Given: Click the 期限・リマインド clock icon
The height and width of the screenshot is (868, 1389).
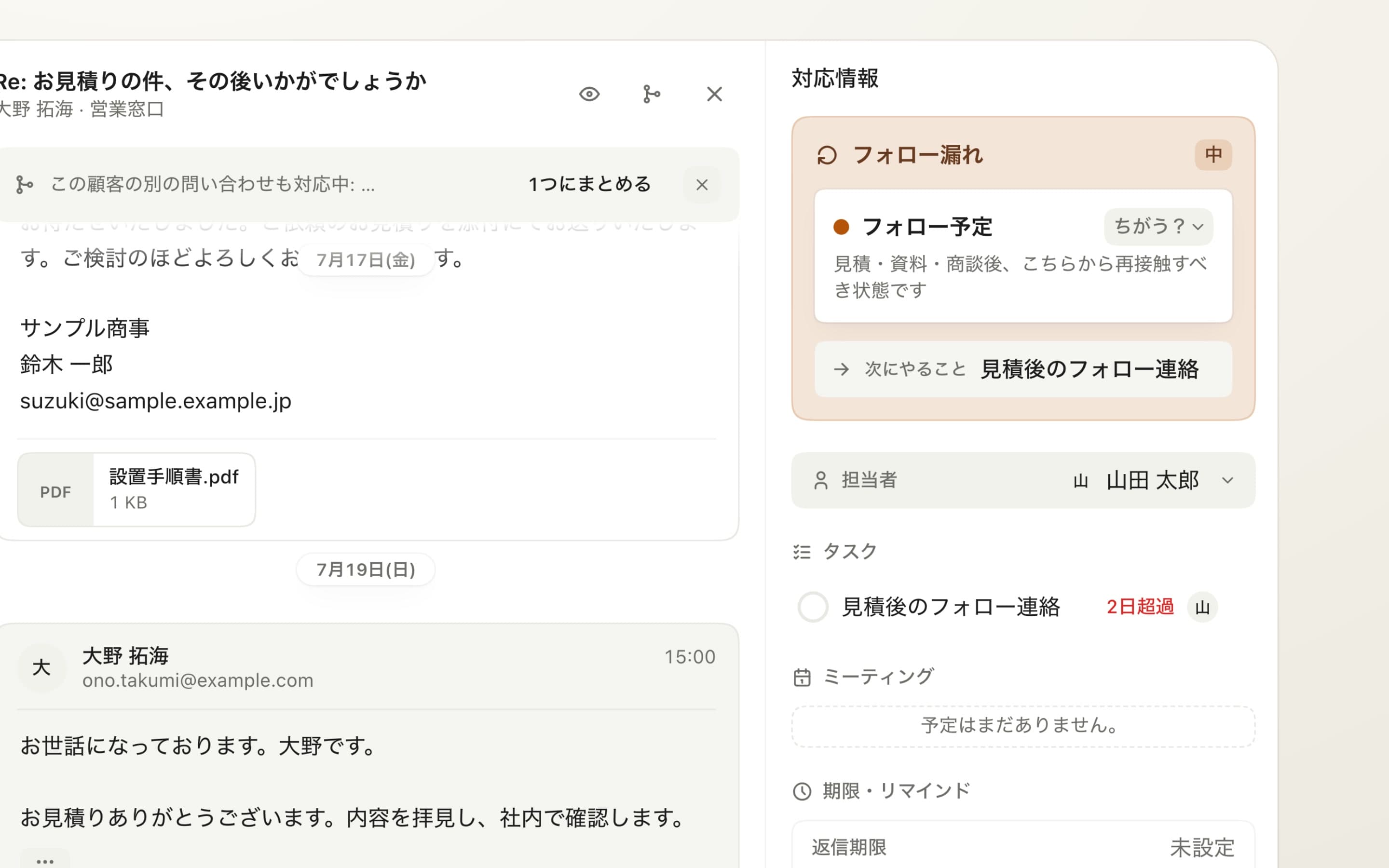Looking at the screenshot, I should pyautogui.click(x=802, y=792).
